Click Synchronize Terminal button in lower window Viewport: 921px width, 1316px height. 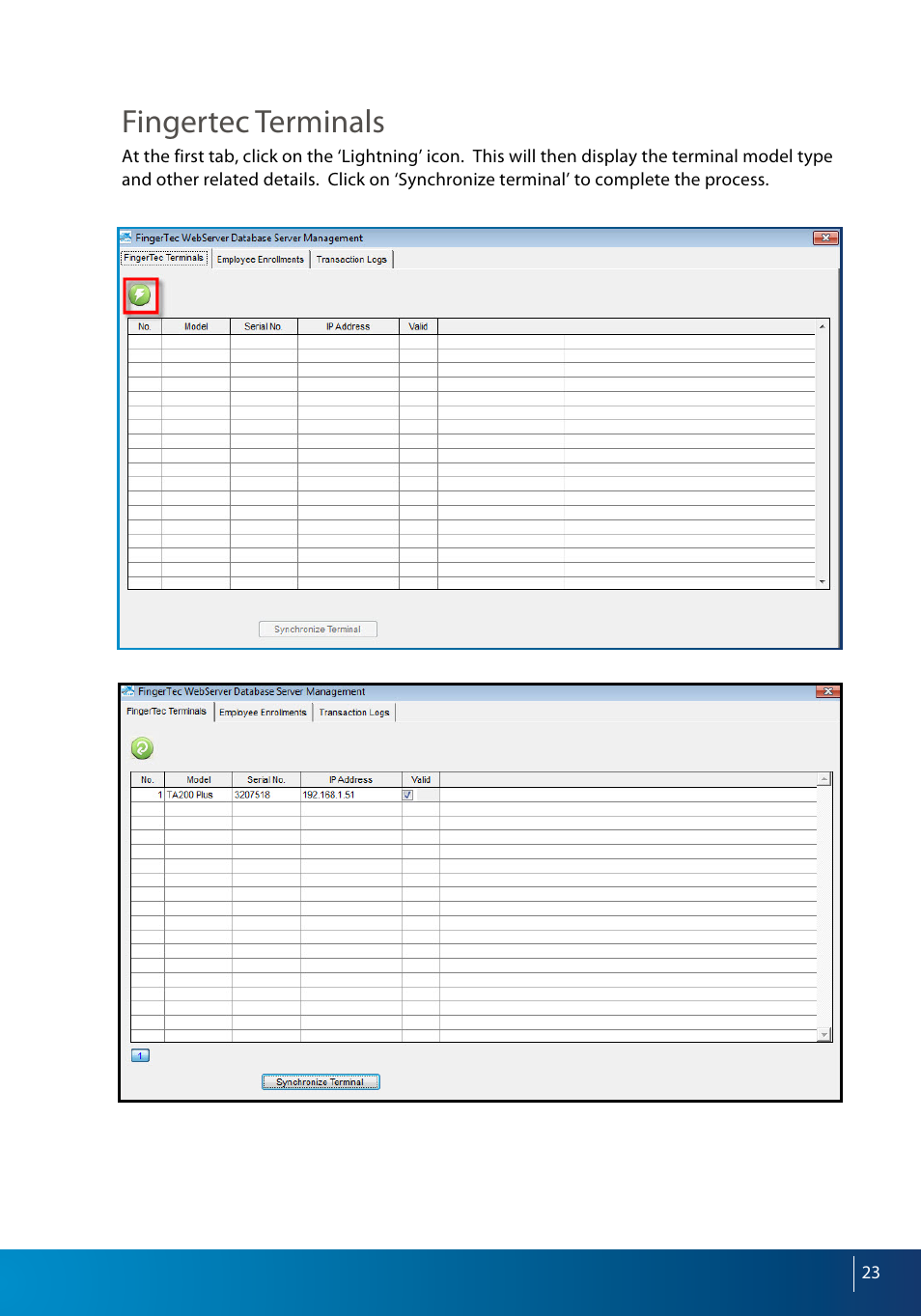pos(321,1082)
